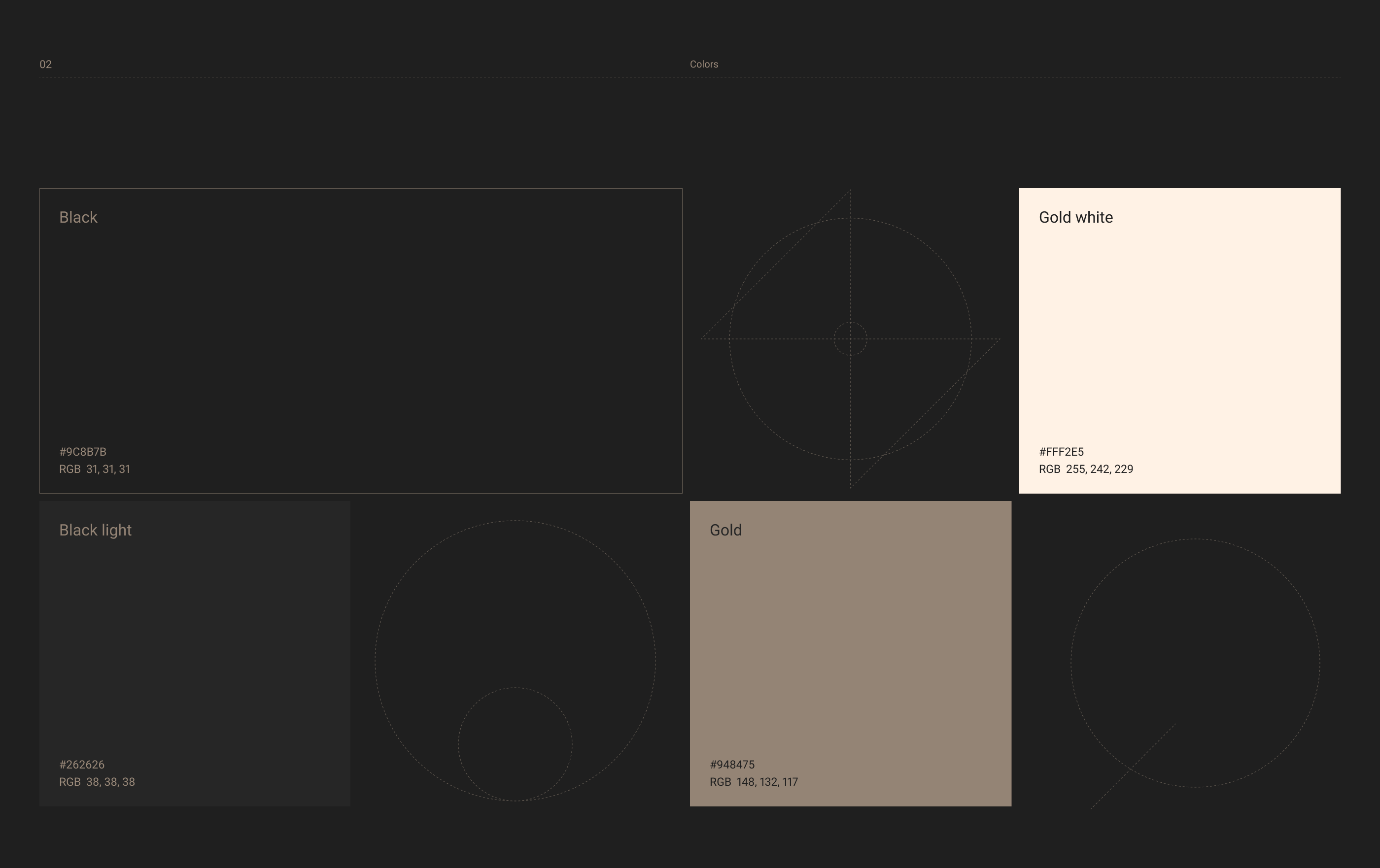Click the "Black light" title text
1380x868 pixels.
(x=95, y=530)
